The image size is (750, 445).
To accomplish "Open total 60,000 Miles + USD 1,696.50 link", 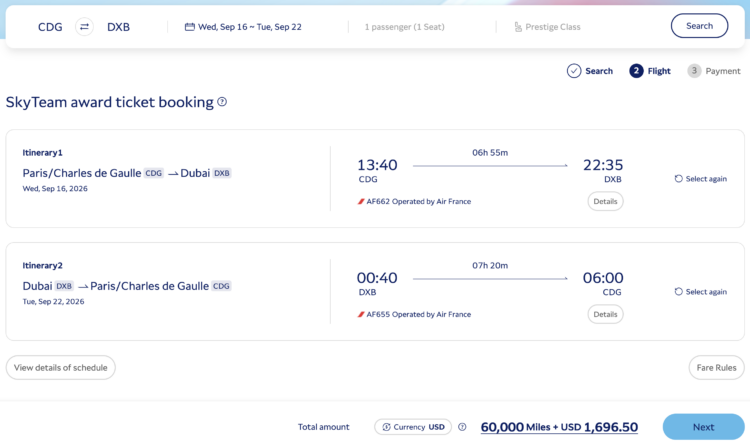I will [559, 427].
